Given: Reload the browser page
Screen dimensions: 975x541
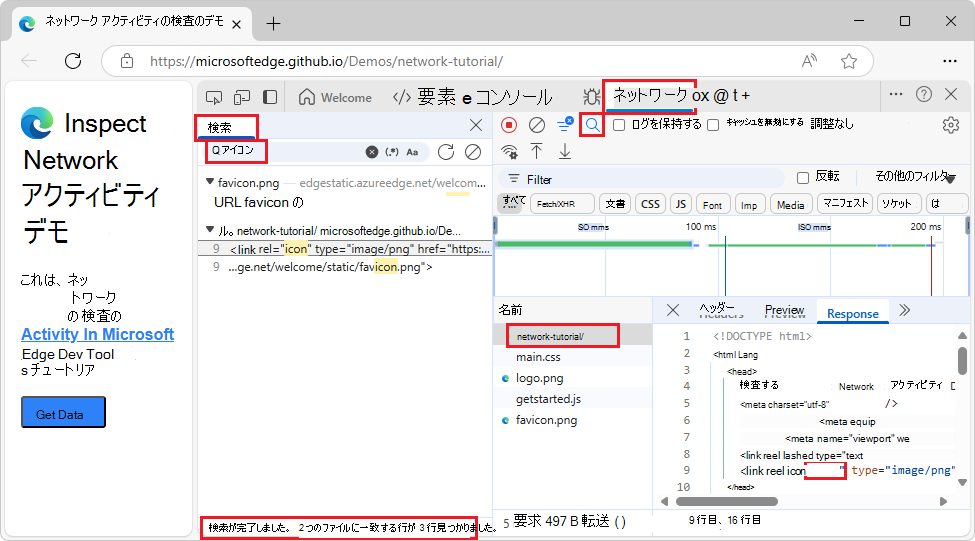Looking at the screenshot, I should click(x=73, y=61).
